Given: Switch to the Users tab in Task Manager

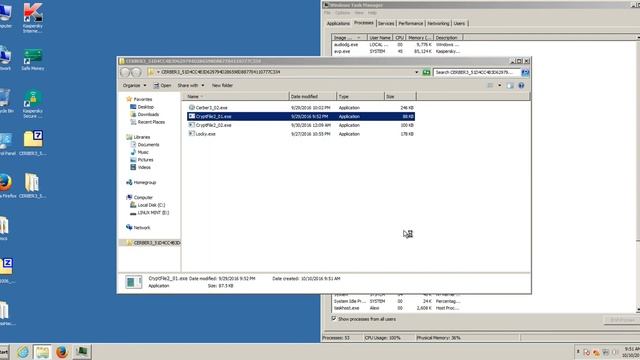Looking at the screenshot, I should pyautogui.click(x=459, y=24).
